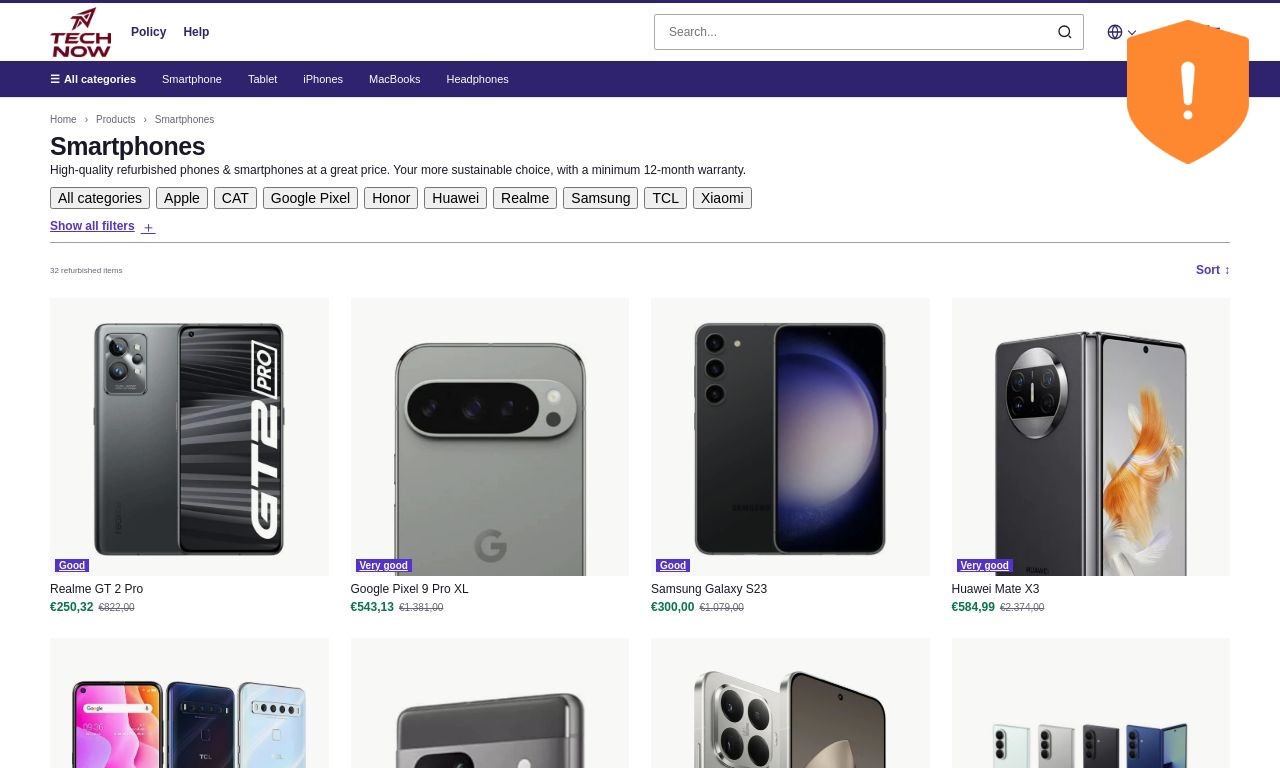
Task: Open the Smartphone nav menu item
Action: tap(192, 79)
